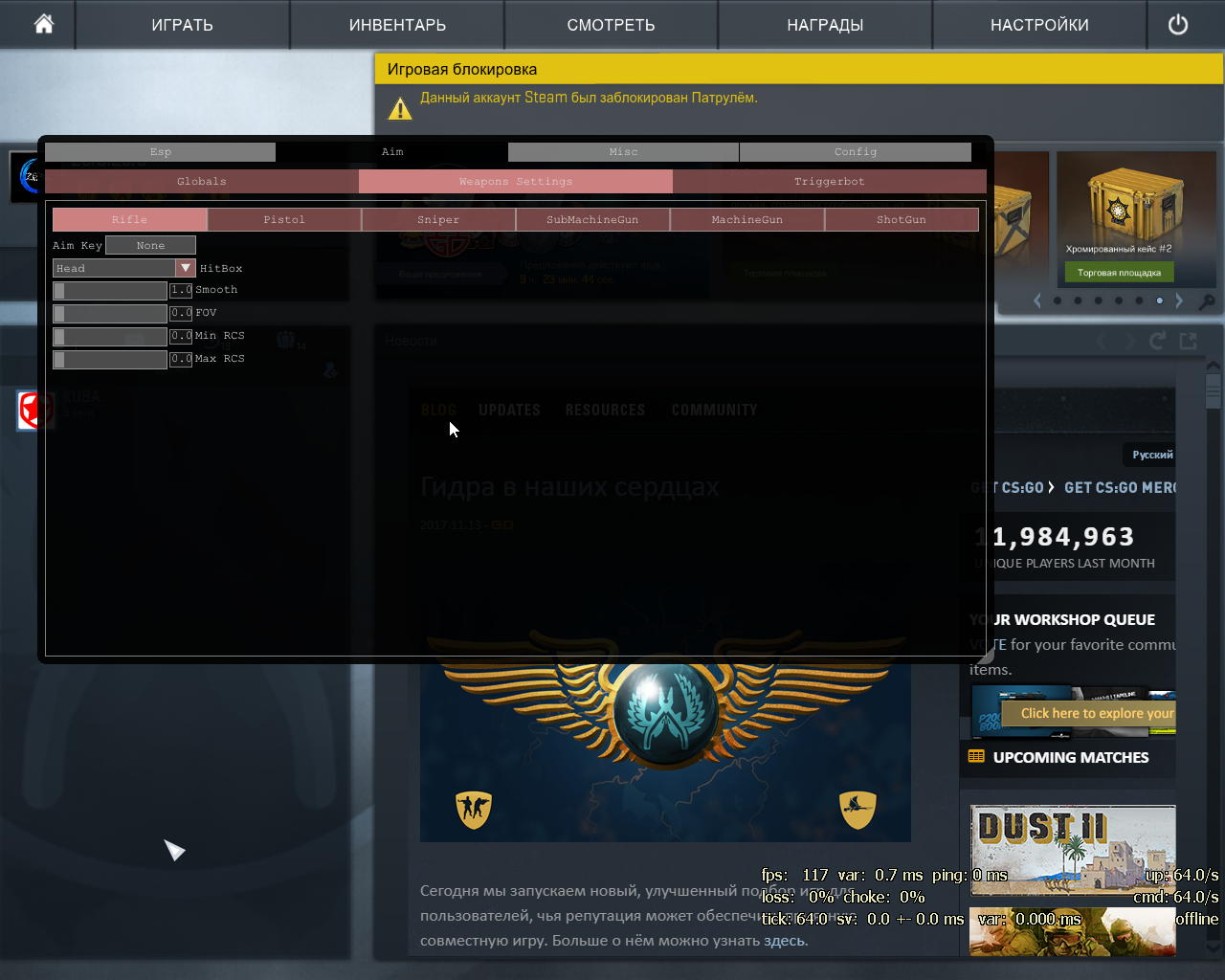Open the Globals sub-tab
This screenshot has width=1225, height=980.
tap(202, 181)
